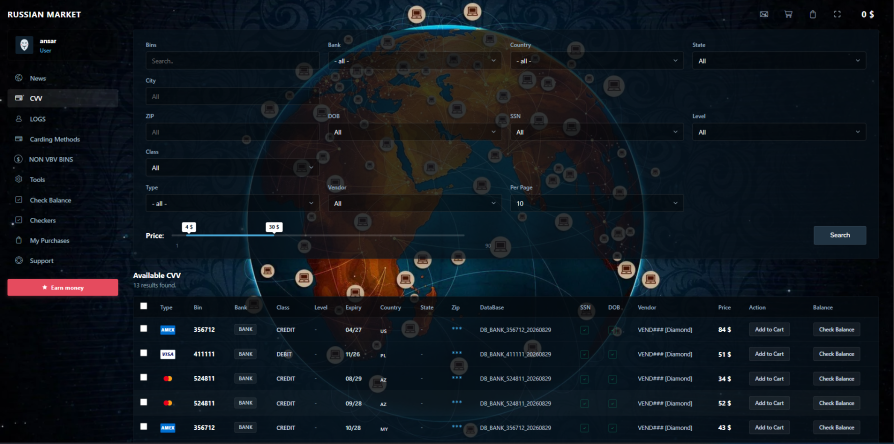Open the Country filter dropdown

tap(597, 60)
